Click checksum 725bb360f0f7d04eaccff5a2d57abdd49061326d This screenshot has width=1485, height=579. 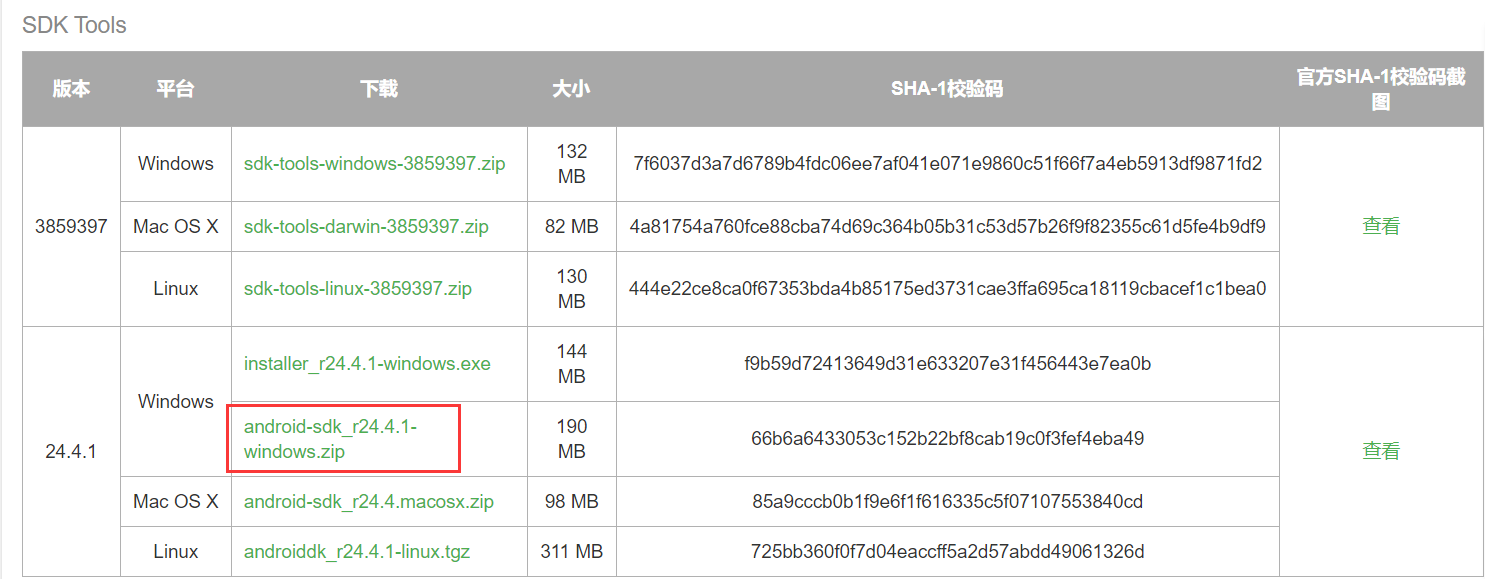tap(947, 552)
